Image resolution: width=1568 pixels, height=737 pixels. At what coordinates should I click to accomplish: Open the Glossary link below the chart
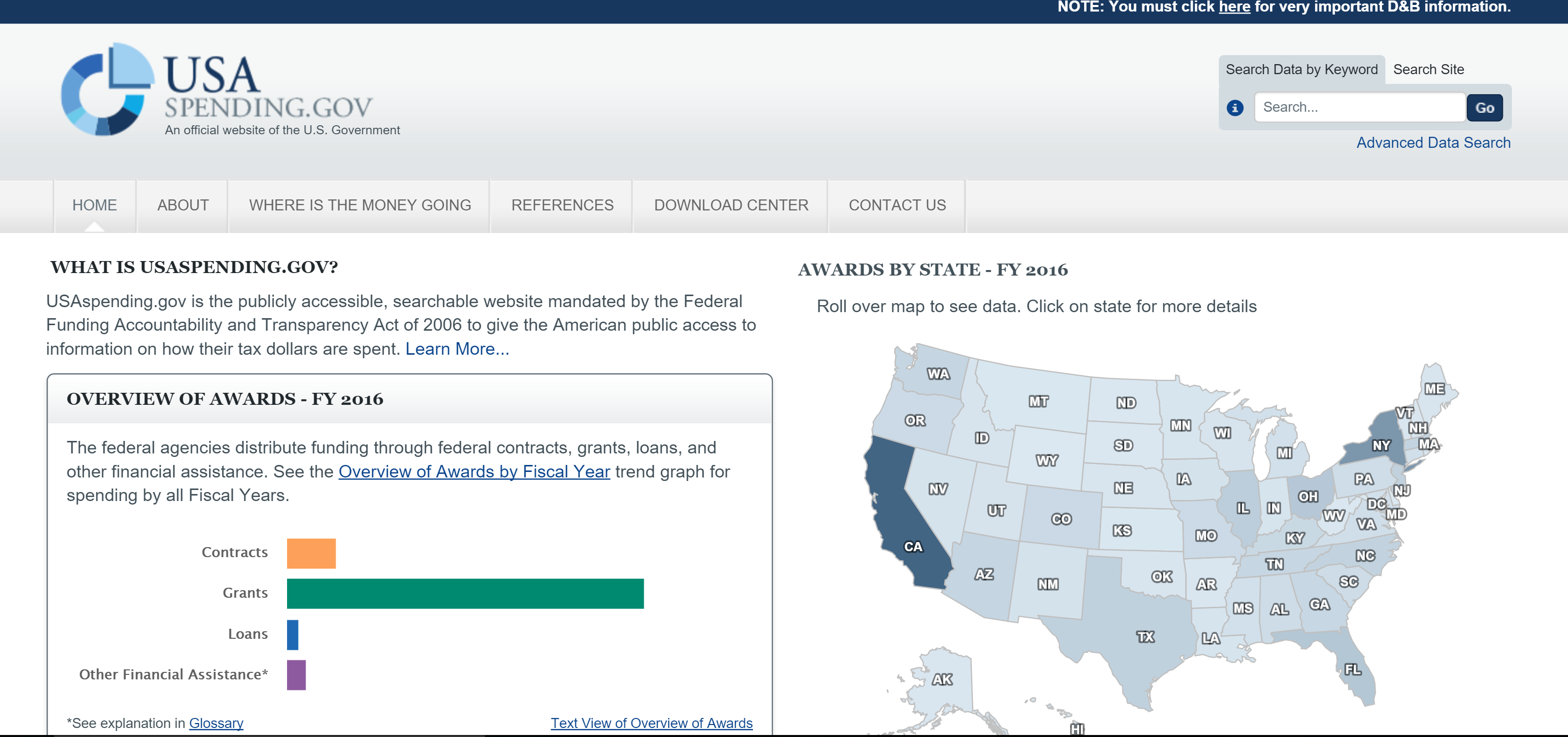(216, 723)
